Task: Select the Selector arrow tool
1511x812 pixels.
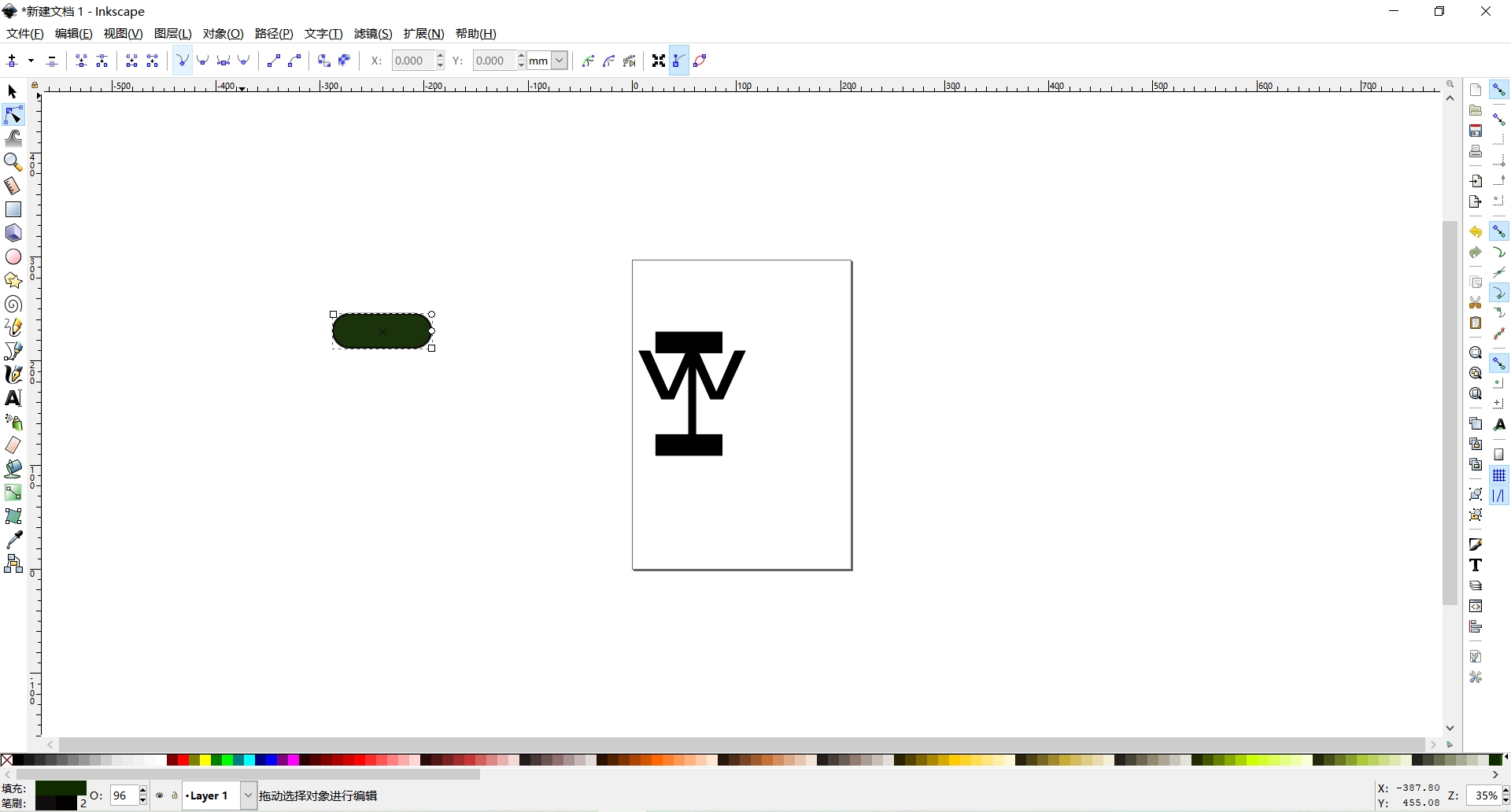Action: [x=13, y=92]
